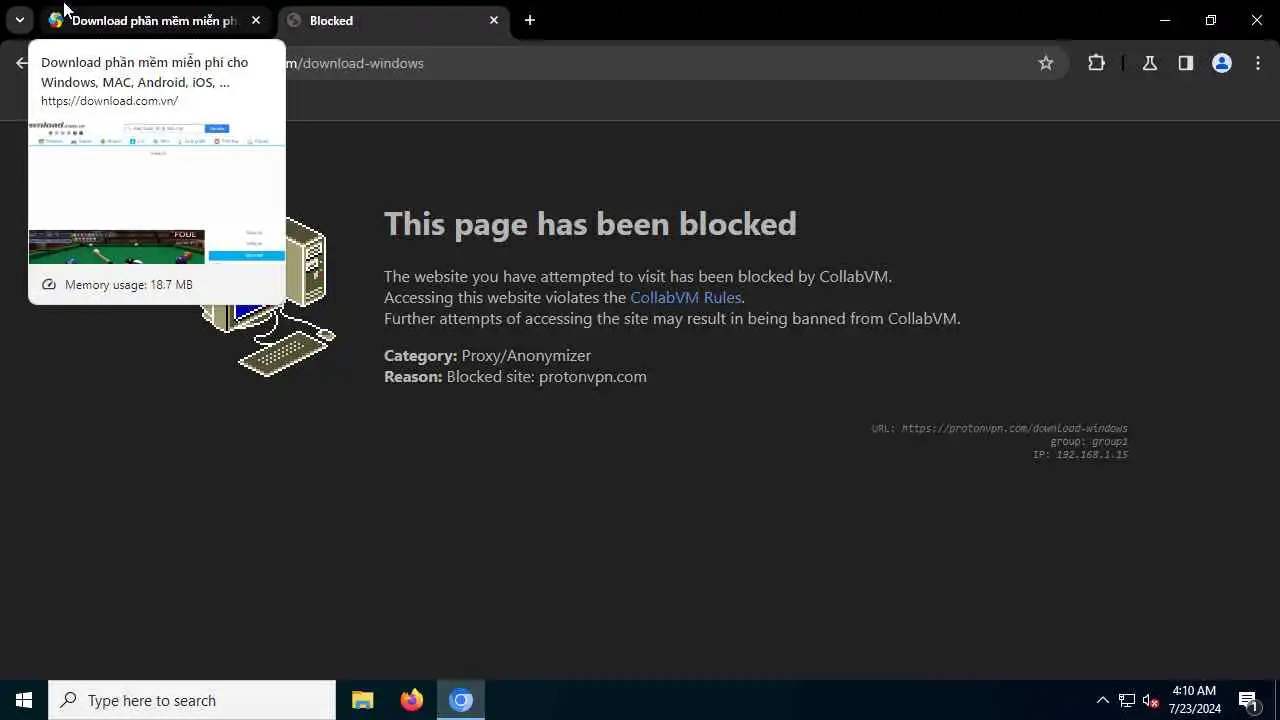The width and height of the screenshot is (1280, 720).
Task: Click the group: group1 text
Action: [x=1089, y=441]
